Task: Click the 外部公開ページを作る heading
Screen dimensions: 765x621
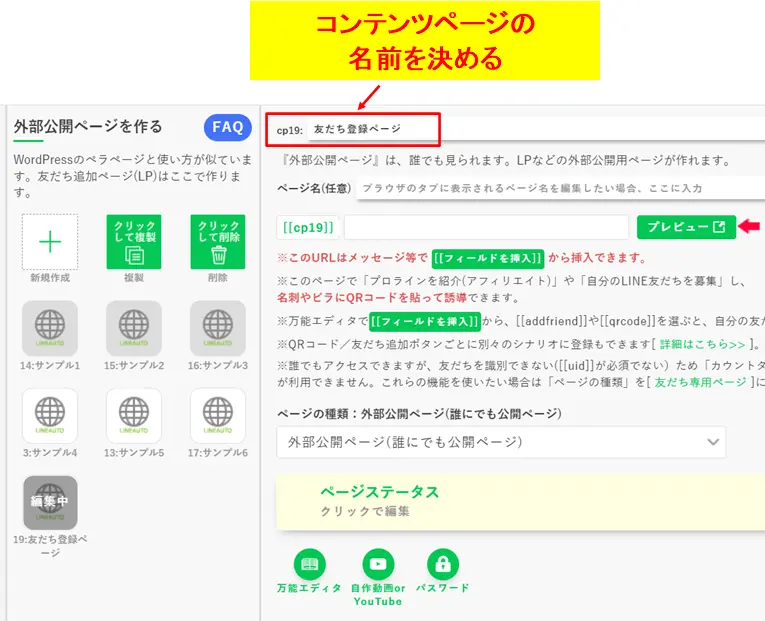Action: 88,127
